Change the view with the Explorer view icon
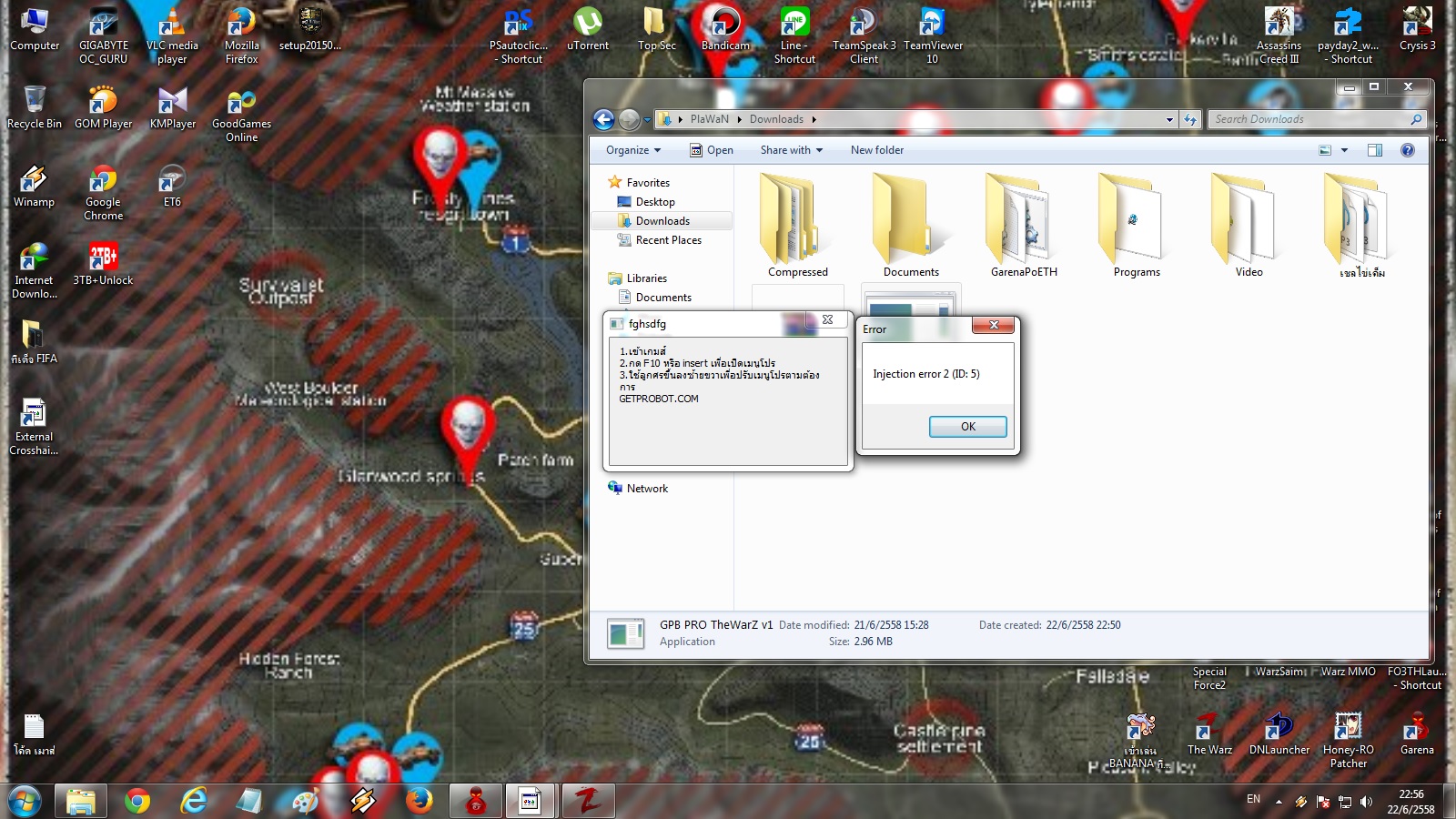The height and width of the screenshot is (819, 1456). point(1325,150)
